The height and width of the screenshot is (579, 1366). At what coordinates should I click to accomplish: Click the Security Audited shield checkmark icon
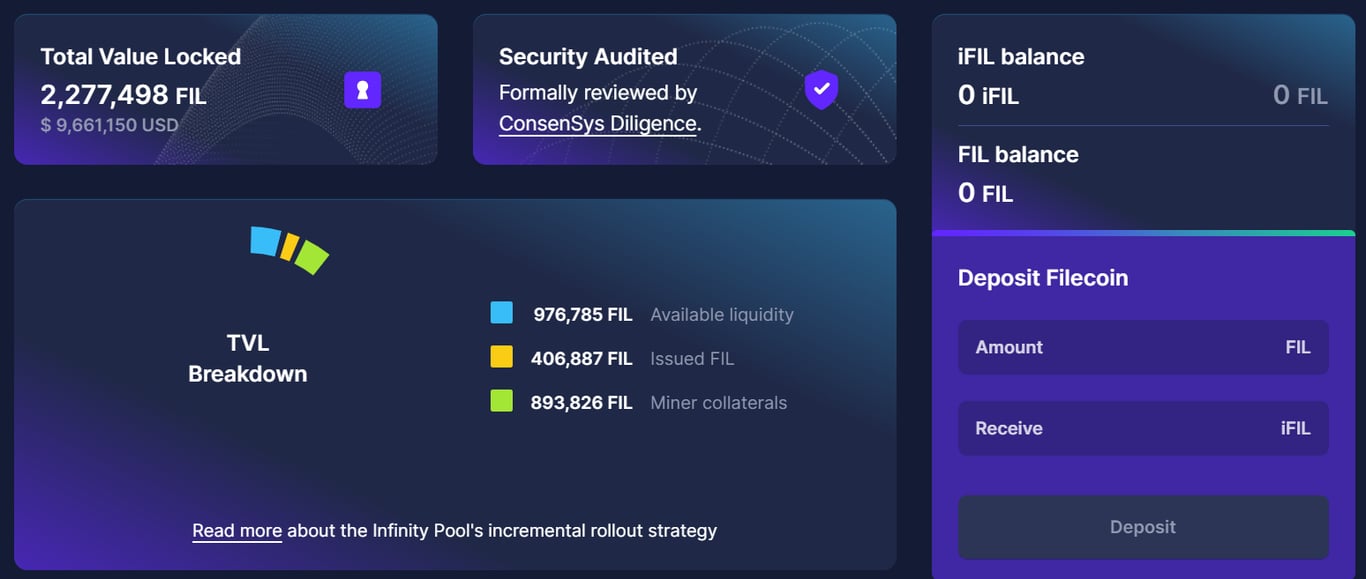(x=820, y=90)
